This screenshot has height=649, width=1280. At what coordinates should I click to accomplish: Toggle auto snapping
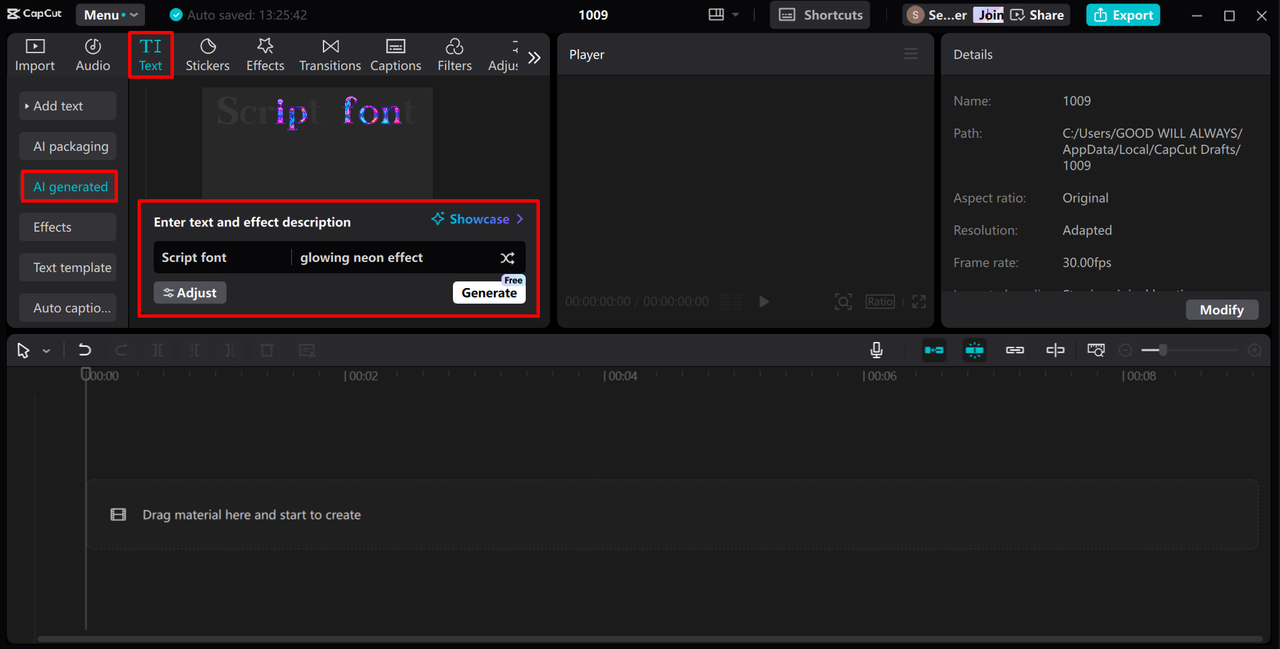[975, 350]
